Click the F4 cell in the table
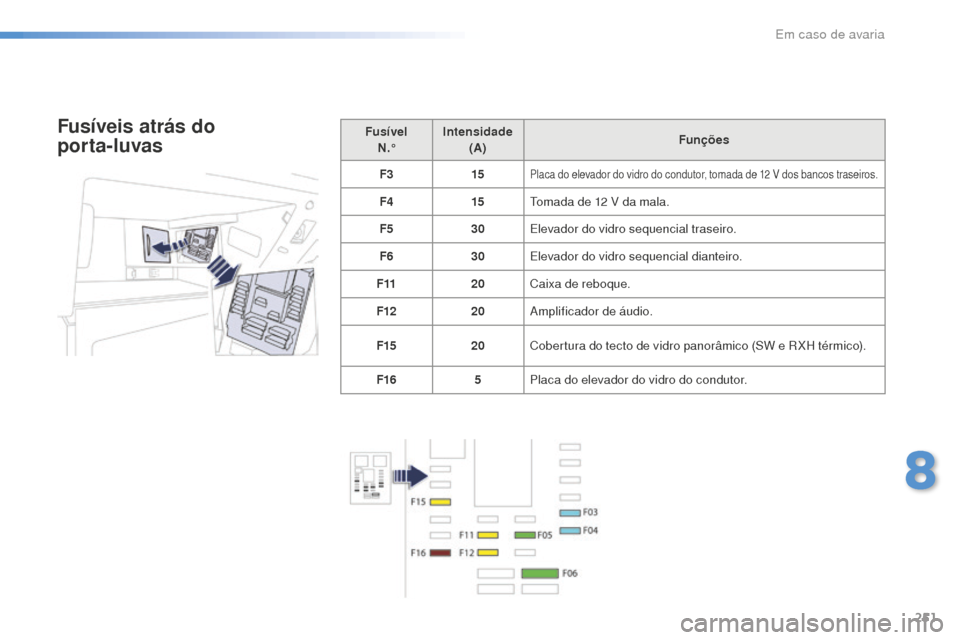Image resolution: width=960 pixels, height=640 pixels. [x=386, y=201]
